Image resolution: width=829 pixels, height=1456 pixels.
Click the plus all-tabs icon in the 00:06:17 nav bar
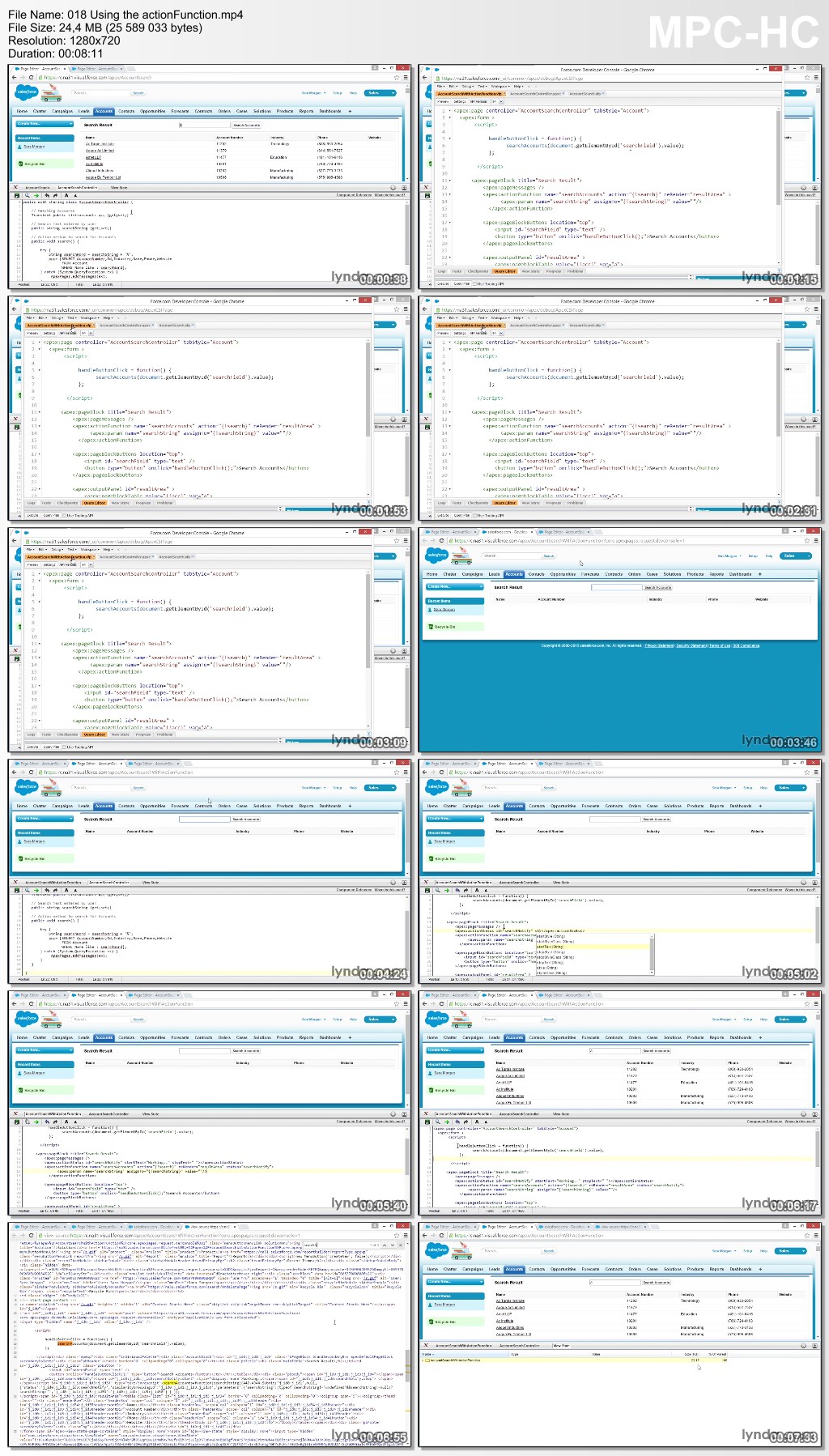[x=760, y=1037]
